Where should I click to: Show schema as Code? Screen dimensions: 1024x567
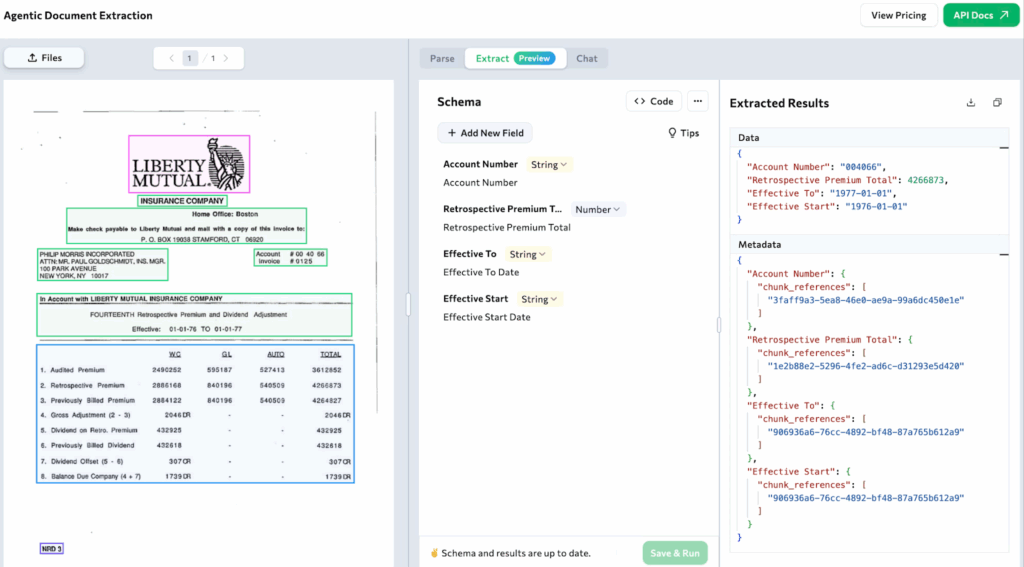pos(654,101)
